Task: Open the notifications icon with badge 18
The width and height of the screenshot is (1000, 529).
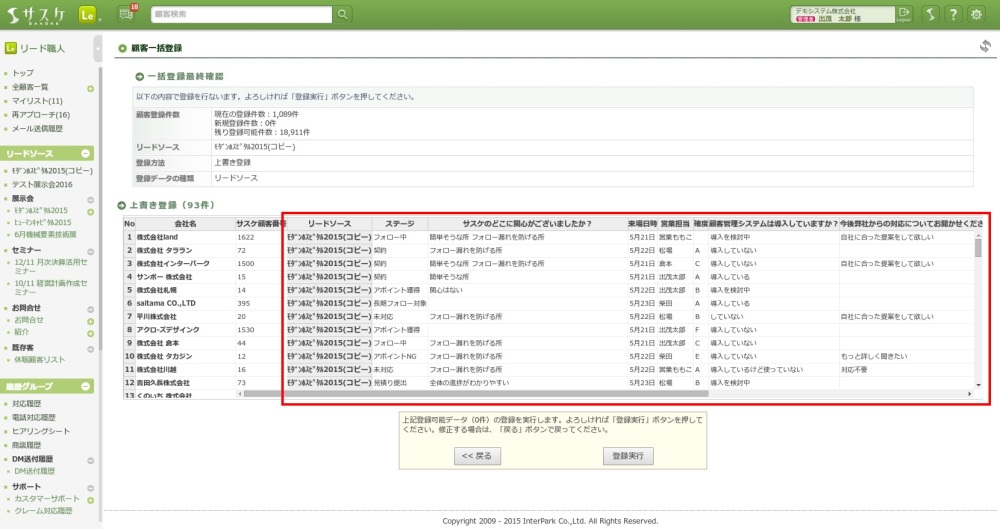Action: tap(127, 14)
